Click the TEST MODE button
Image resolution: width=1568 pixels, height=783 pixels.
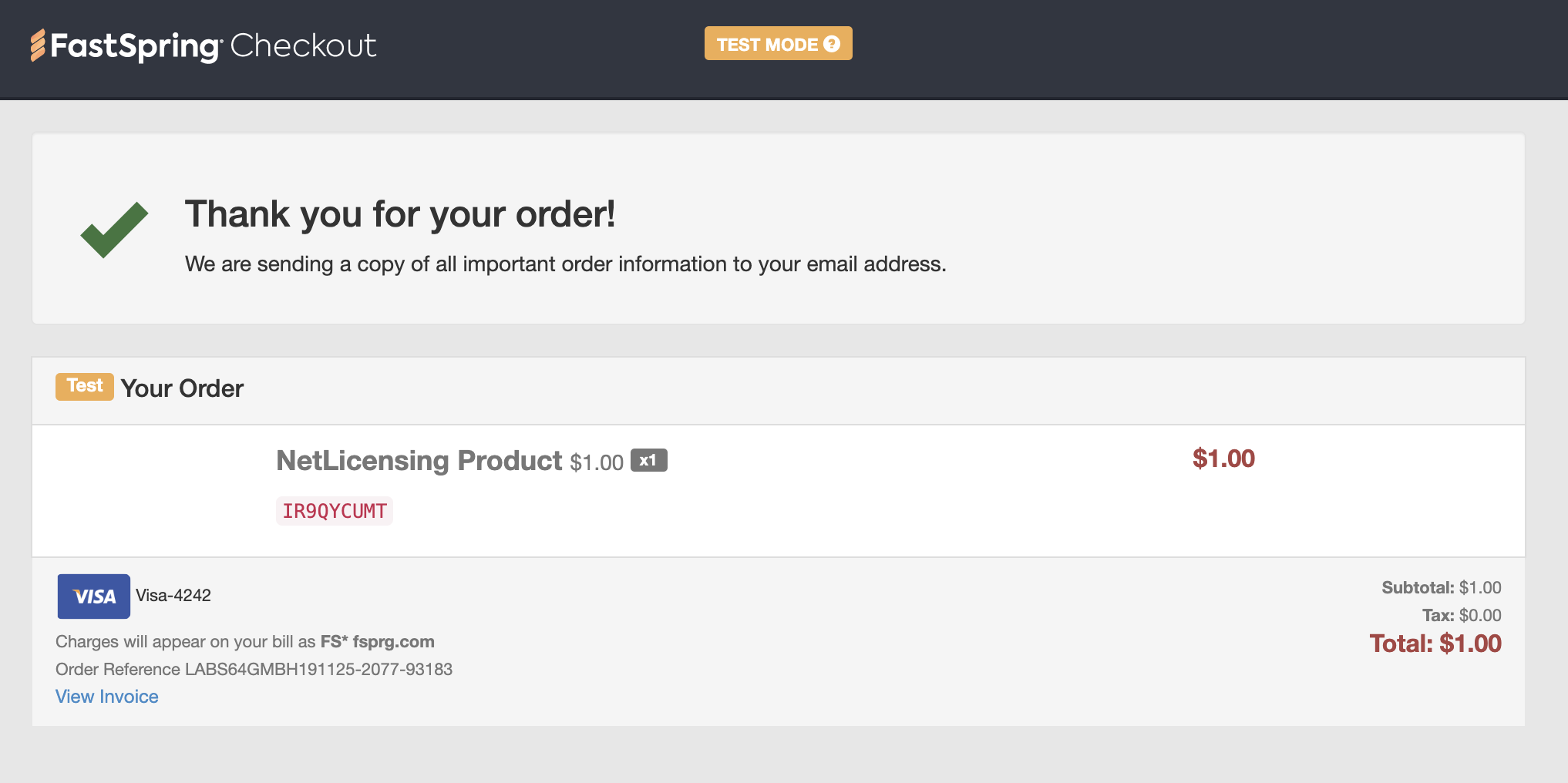(778, 44)
